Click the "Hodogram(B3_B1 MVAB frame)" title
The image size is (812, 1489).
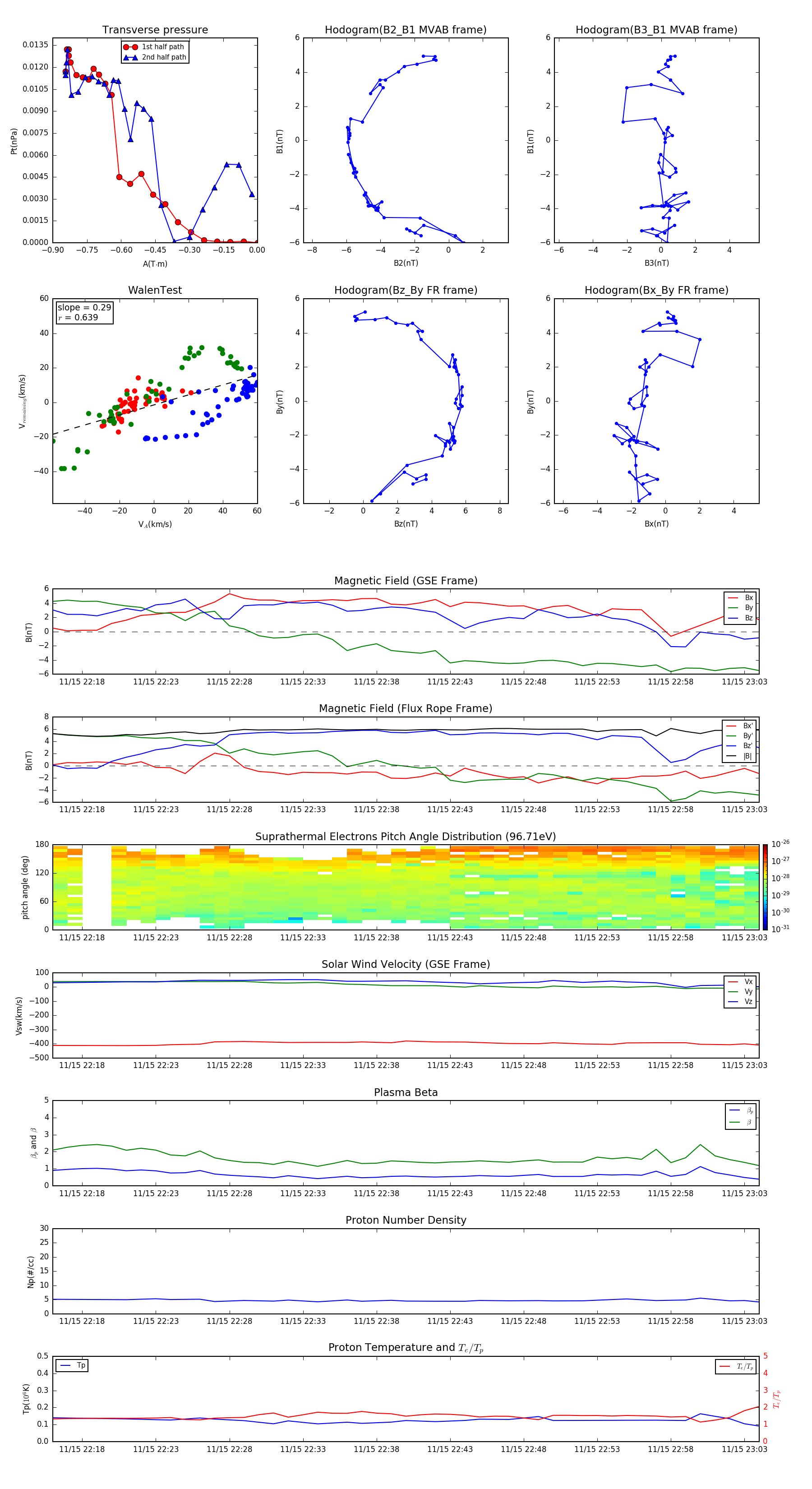click(x=656, y=30)
